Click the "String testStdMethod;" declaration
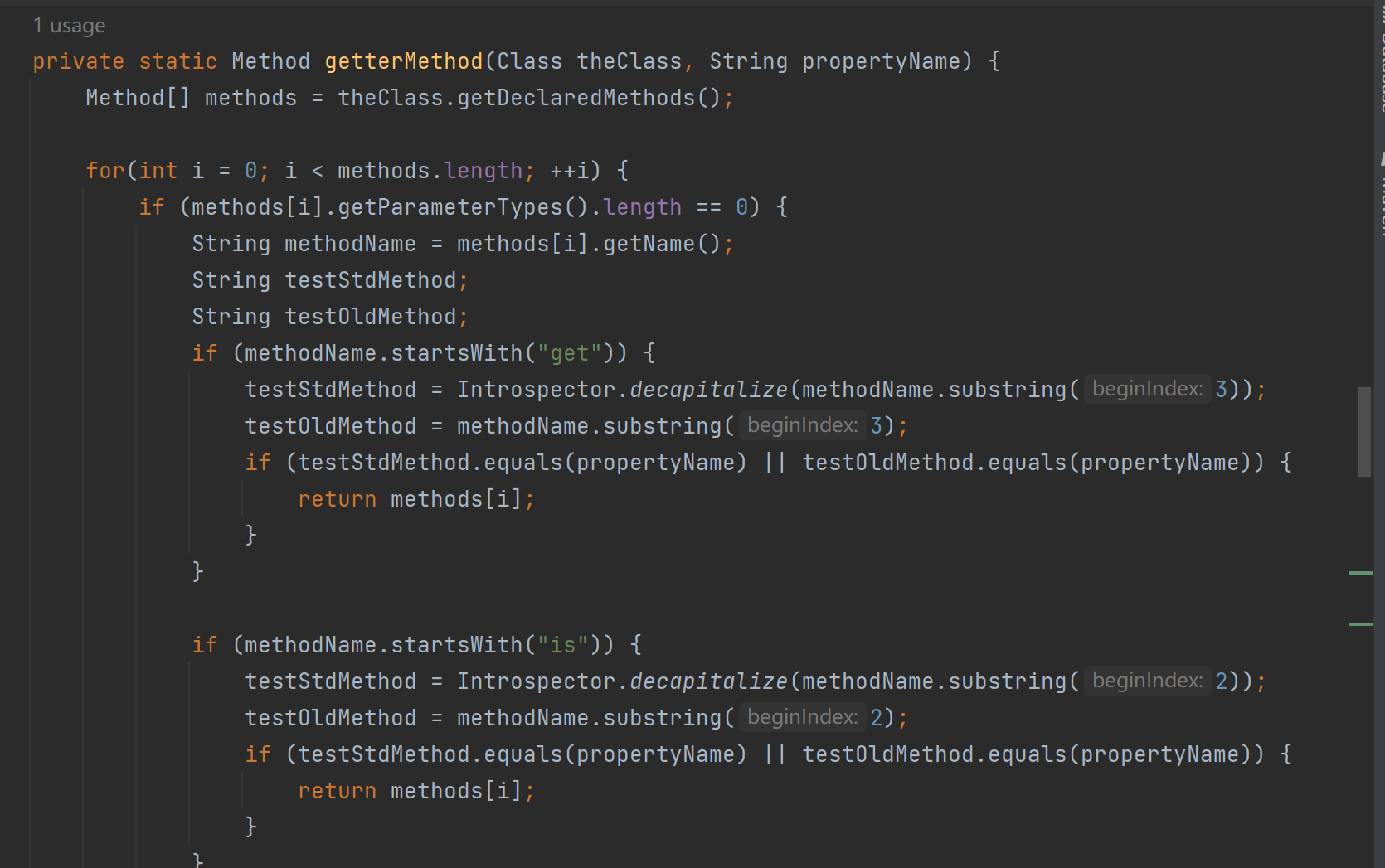Screen dimensions: 1385x868 coord(331,280)
